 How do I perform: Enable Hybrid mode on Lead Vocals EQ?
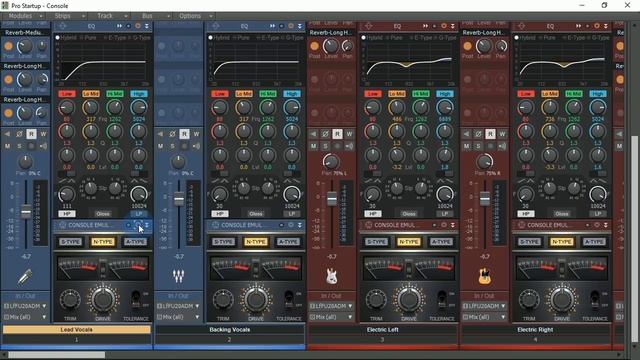pos(67,38)
